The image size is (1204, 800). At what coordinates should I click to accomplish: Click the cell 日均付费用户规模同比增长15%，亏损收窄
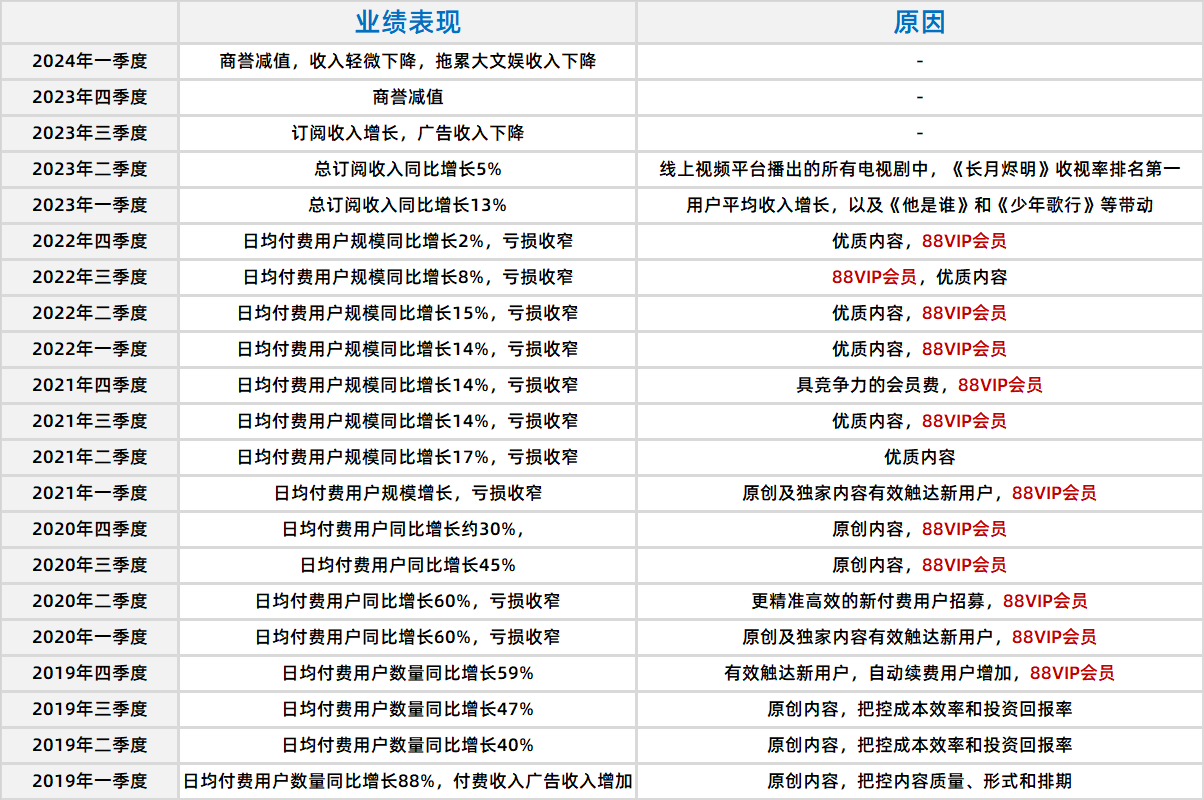[x=408, y=313]
